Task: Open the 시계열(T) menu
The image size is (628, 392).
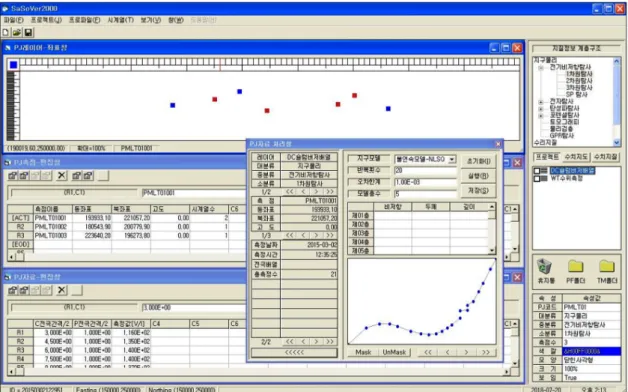Action: pos(121,20)
